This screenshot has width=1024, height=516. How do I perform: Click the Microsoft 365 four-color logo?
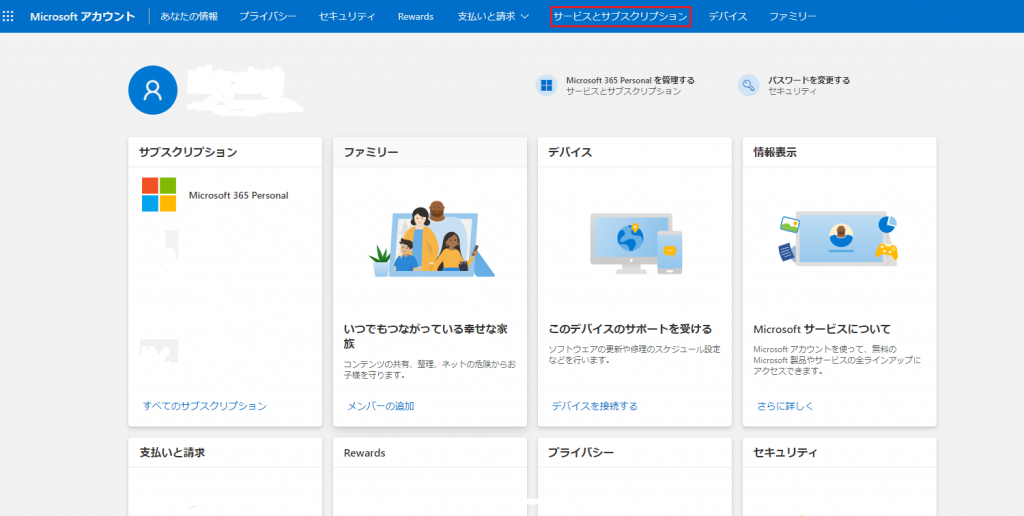[x=159, y=195]
